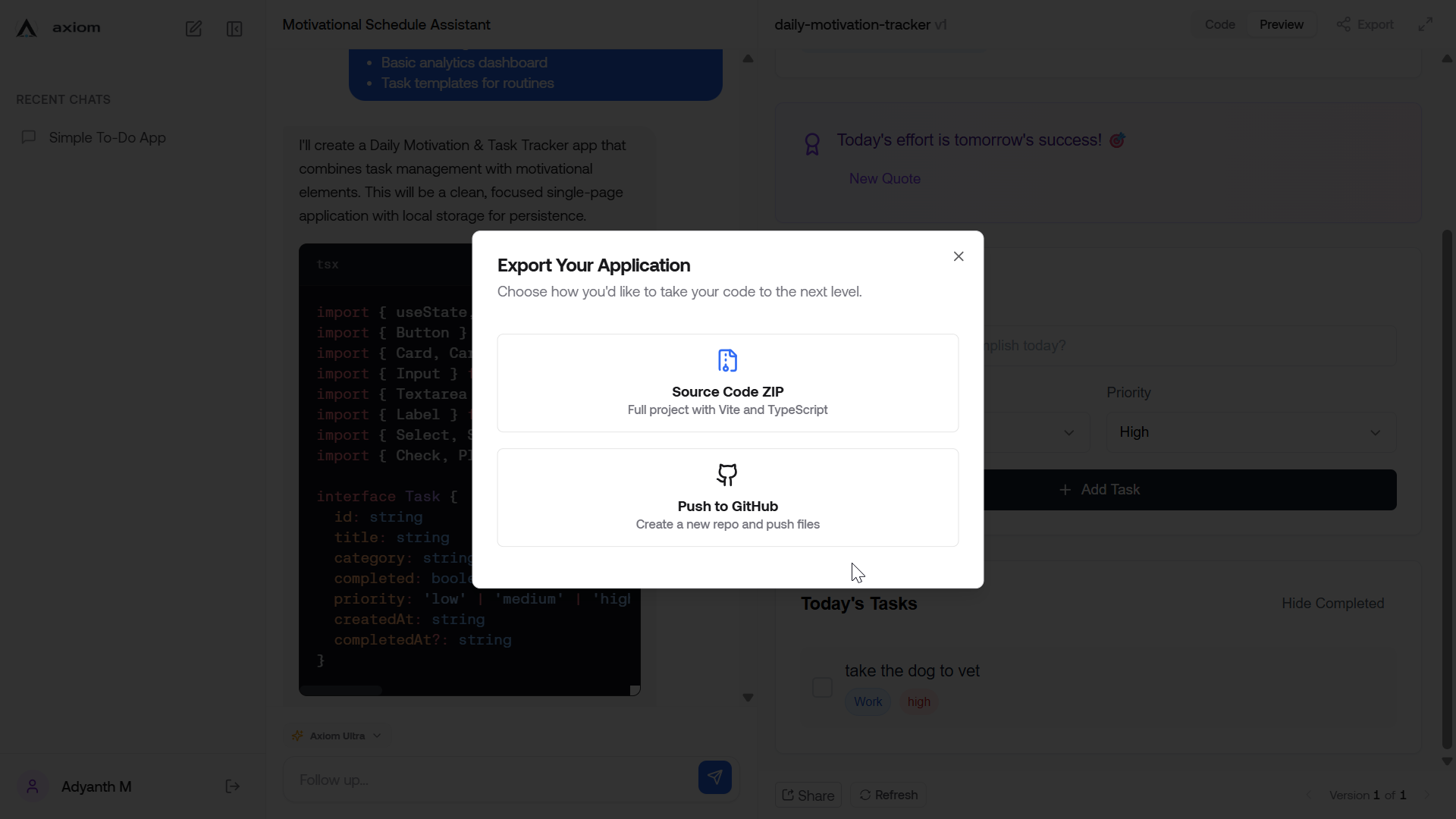The width and height of the screenshot is (1456, 819).
Task: Collapse the sidebar using the panel icon
Action: point(234,29)
